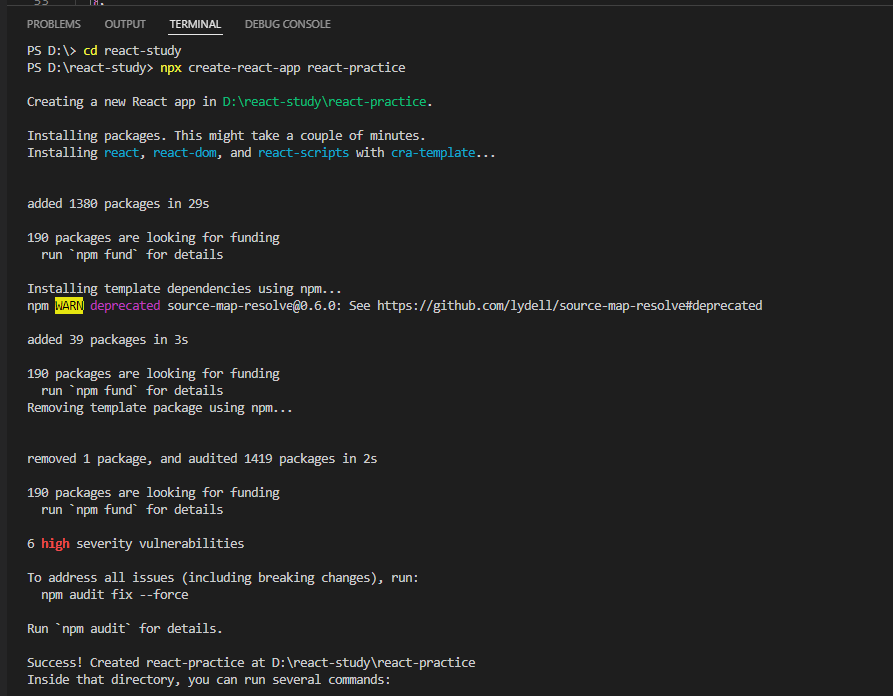Viewport: 893px width, 696px height.
Task: Click 'npm audit fix --force' command line
Action: coord(114,595)
